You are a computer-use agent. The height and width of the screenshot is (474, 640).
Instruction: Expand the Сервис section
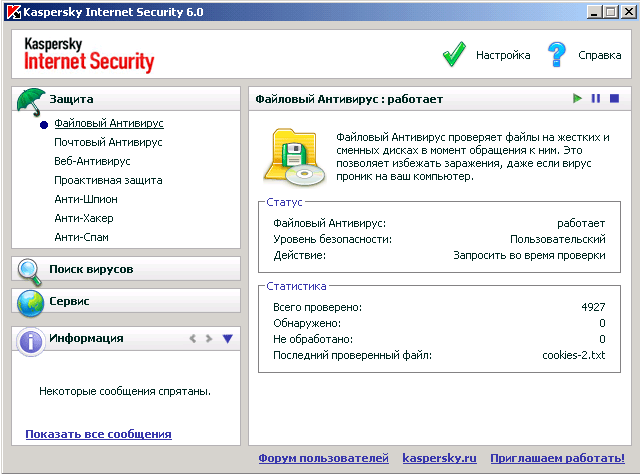click(x=69, y=301)
